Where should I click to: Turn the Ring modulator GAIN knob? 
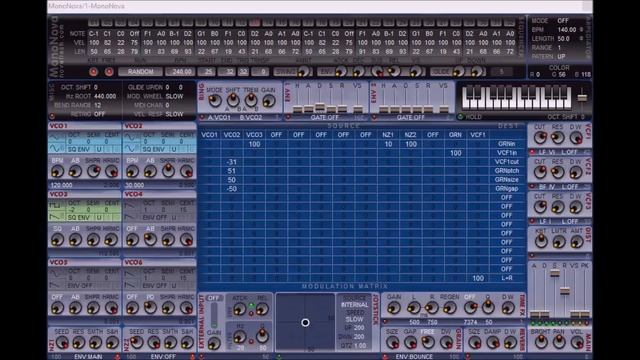tap(269, 100)
